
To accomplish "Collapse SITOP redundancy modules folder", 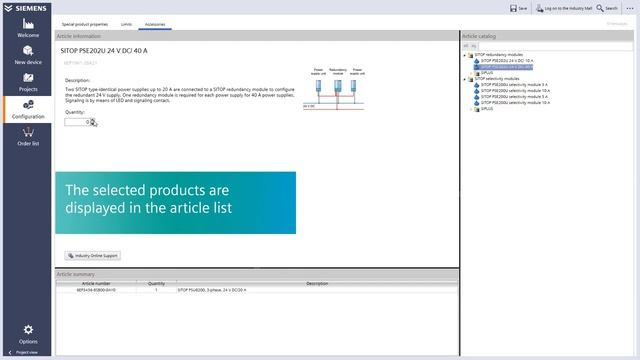I will 464,55.
